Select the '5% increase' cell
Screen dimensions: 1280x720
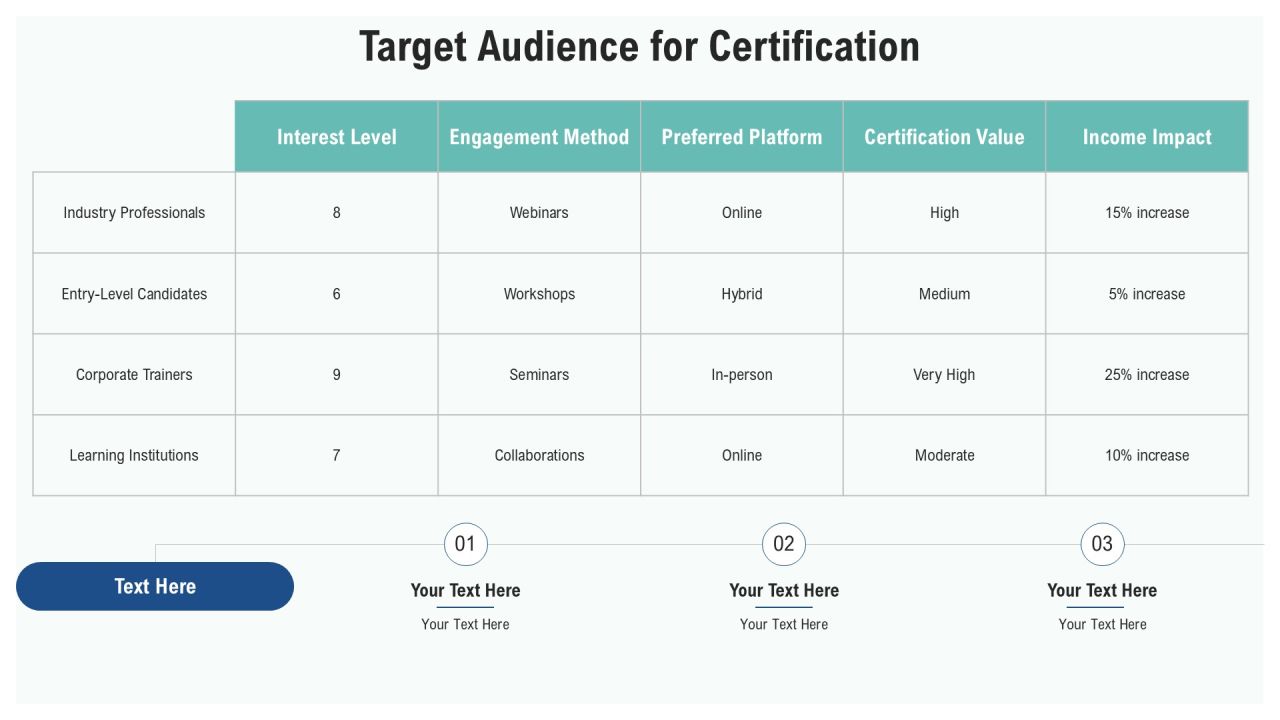pos(1147,294)
